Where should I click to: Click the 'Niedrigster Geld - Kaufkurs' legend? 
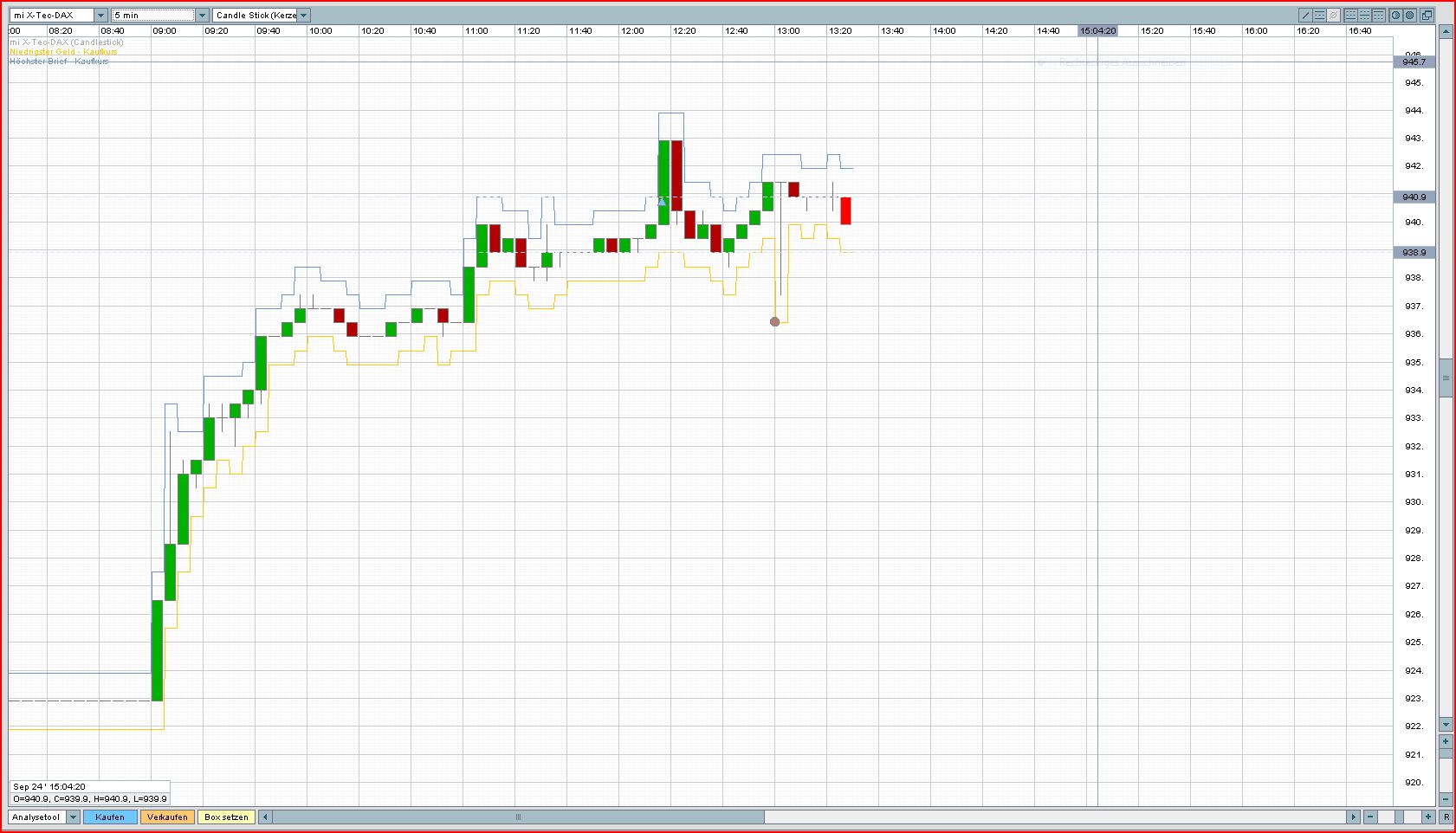(63, 52)
